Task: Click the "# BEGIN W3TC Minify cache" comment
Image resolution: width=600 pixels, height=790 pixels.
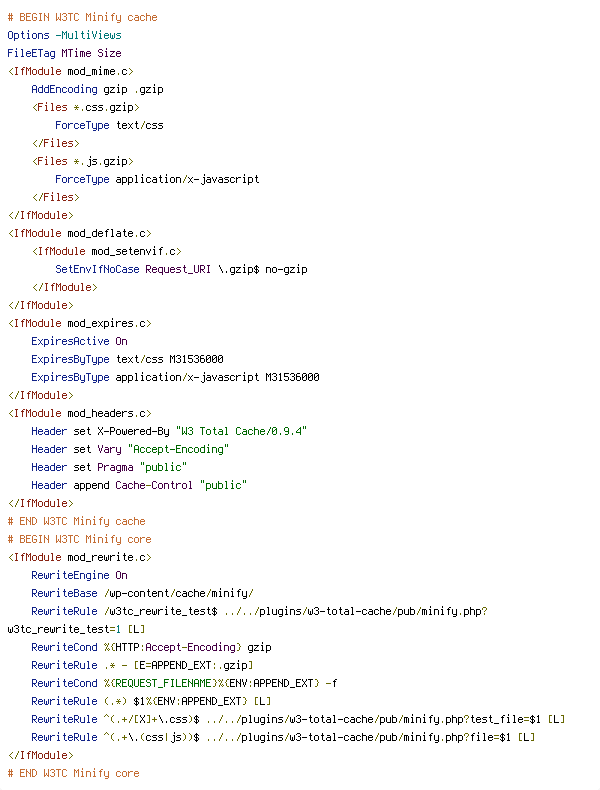Action: 82,17
